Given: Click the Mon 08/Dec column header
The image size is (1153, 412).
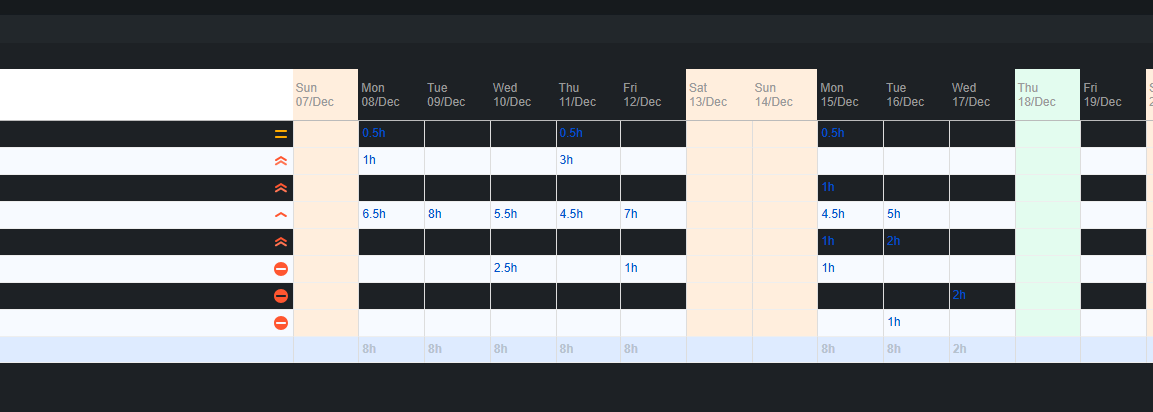Looking at the screenshot, I should tap(391, 95).
